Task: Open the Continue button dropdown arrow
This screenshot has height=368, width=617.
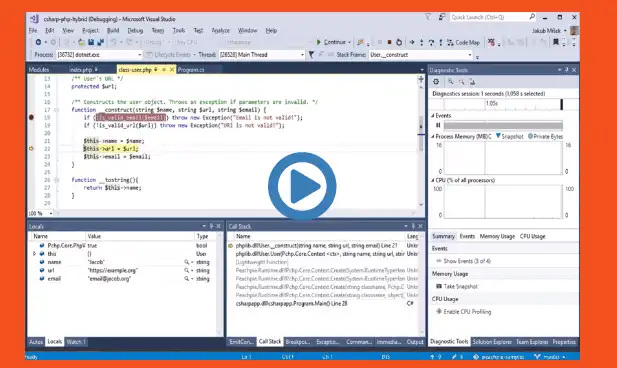Action: point(349,42)
